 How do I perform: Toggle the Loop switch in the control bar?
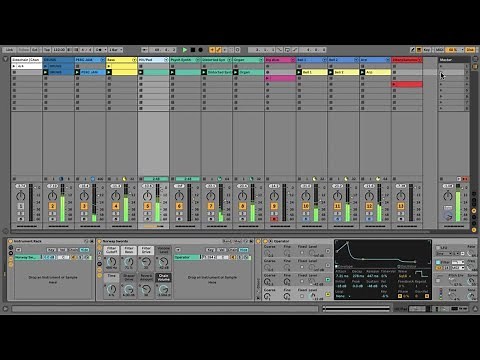(287, 50)
